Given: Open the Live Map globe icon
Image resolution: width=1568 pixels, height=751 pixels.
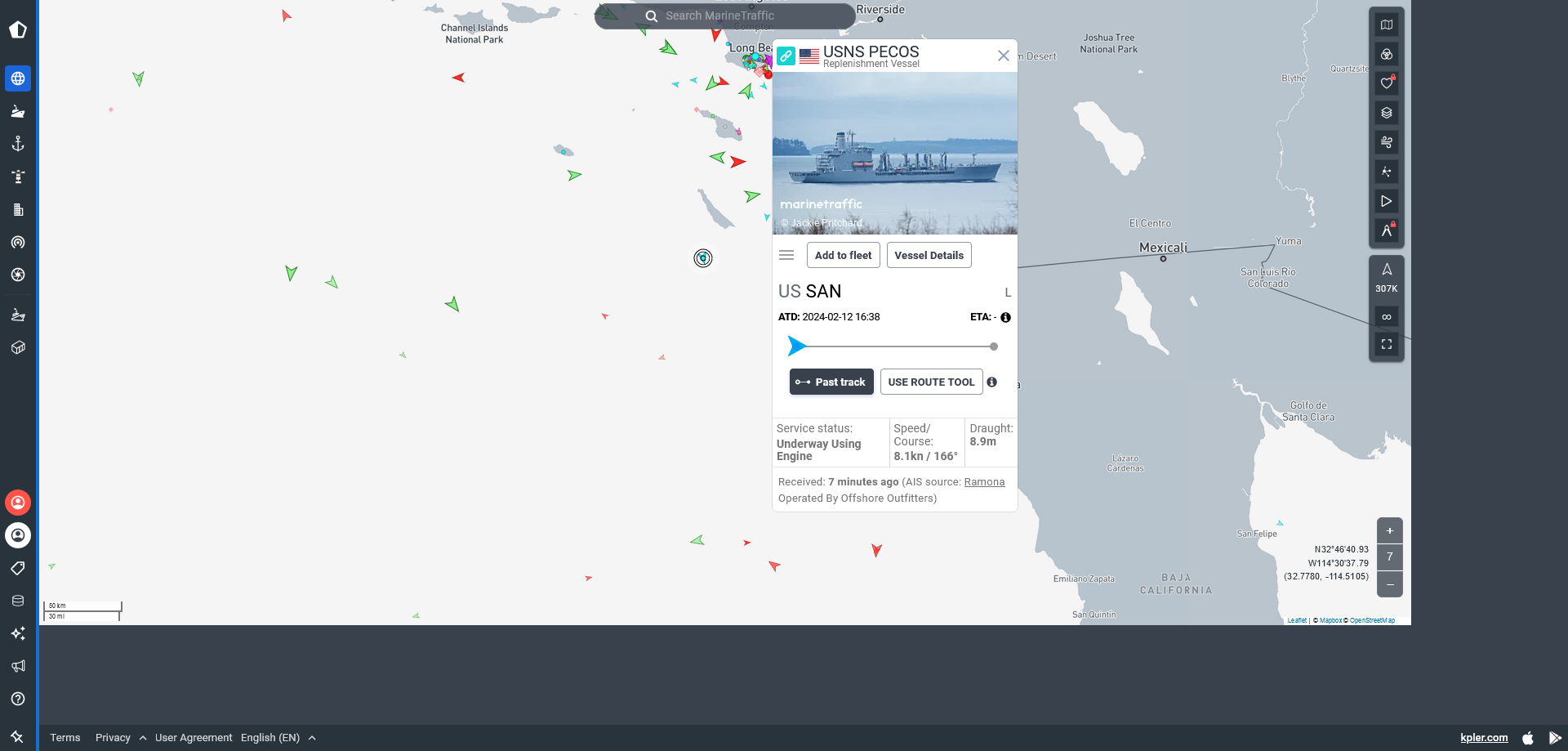Looking at the screenshot, I should click(18, 78).
